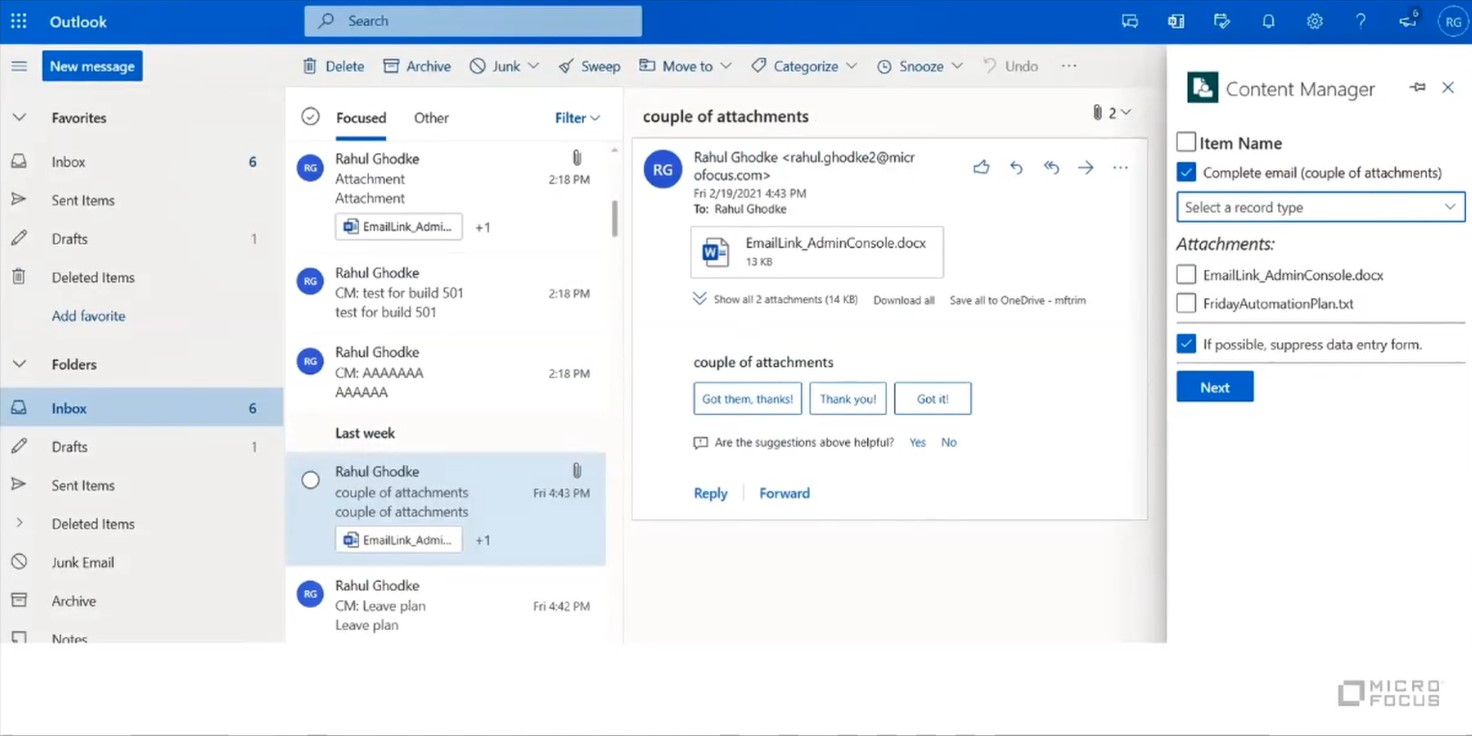Click Download all link
Screen dimensions: 1472x736
(x=904, y=300)
